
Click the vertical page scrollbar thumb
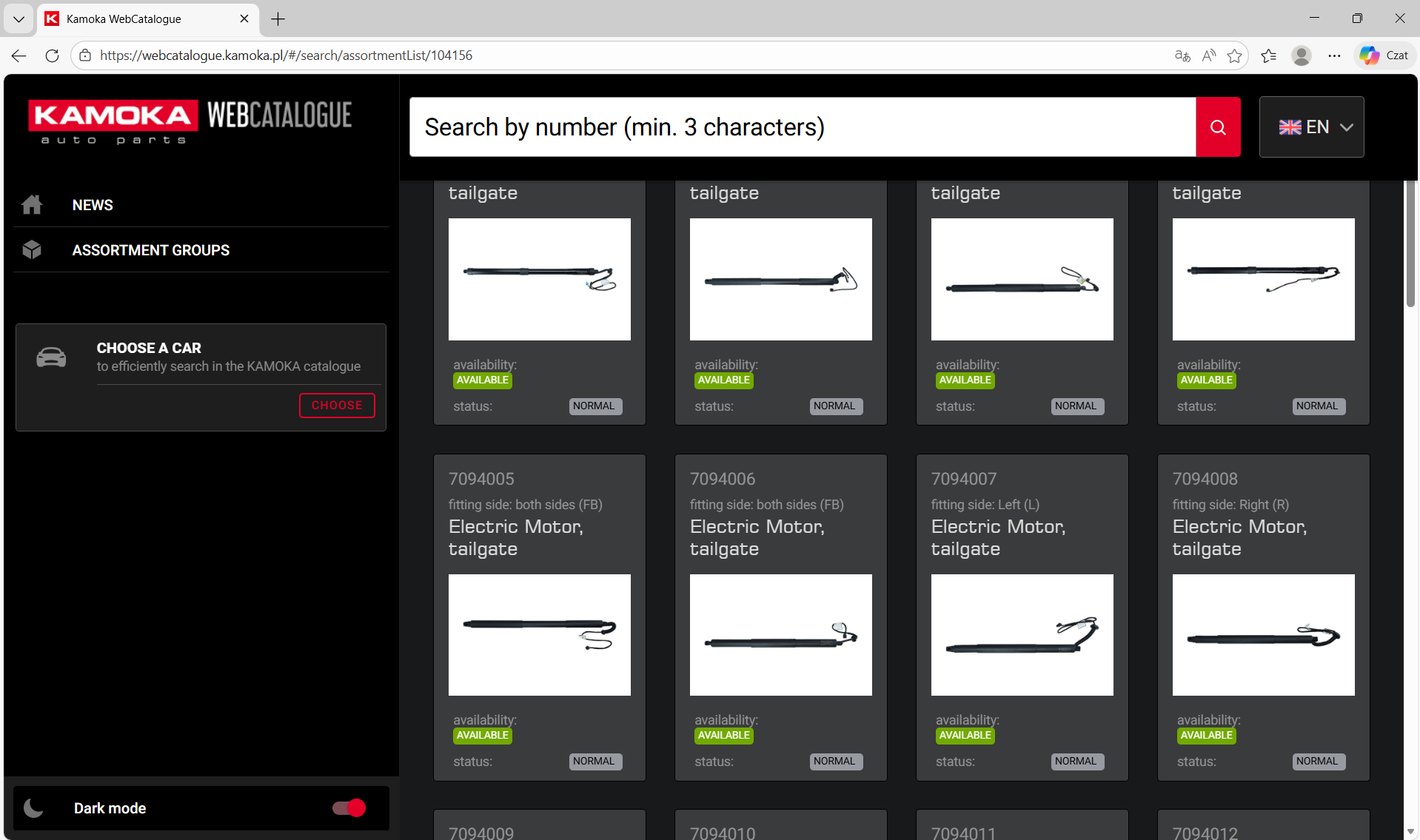point(1410,244)
